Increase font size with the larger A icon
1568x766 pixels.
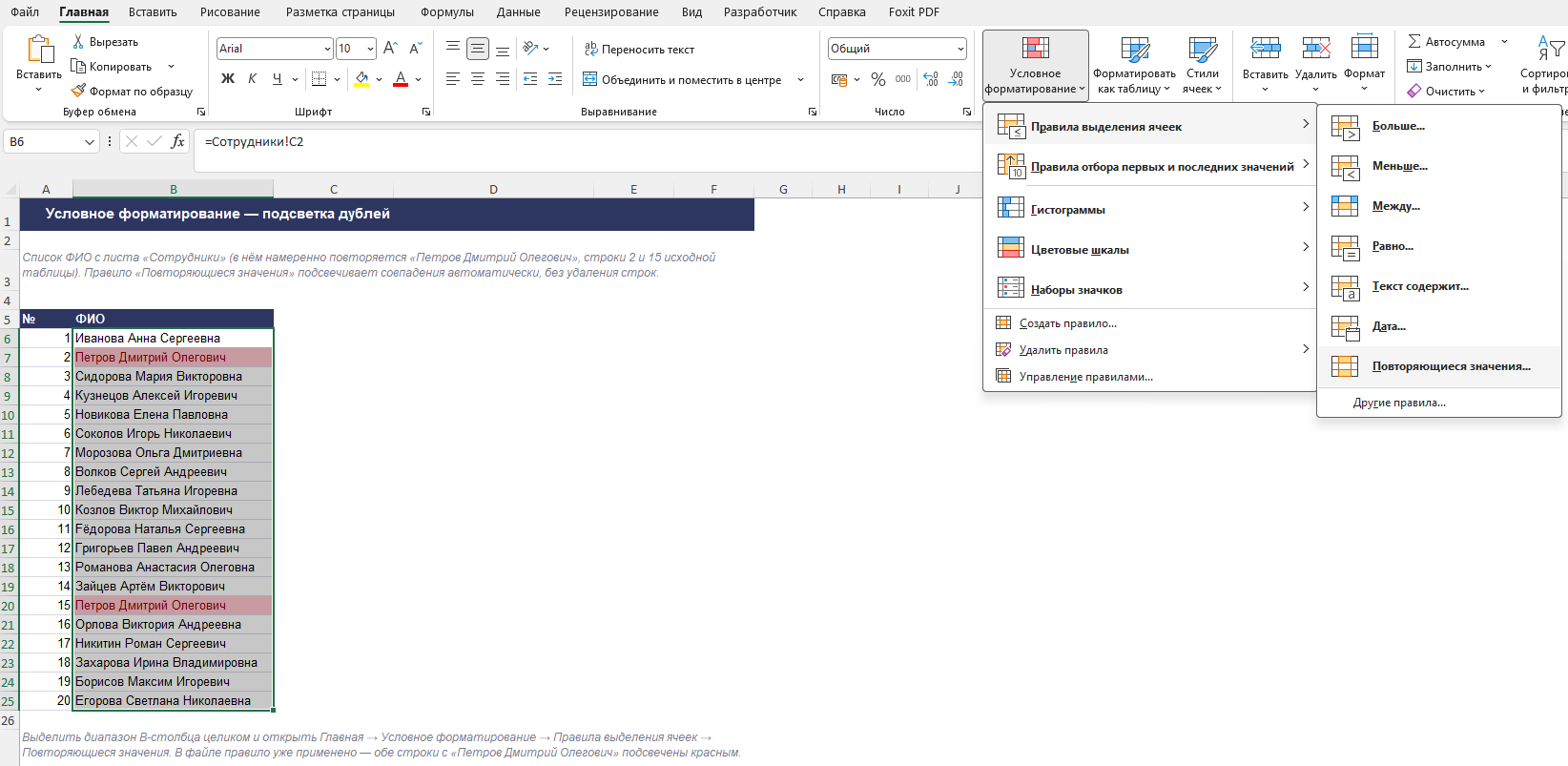point(390,49)
